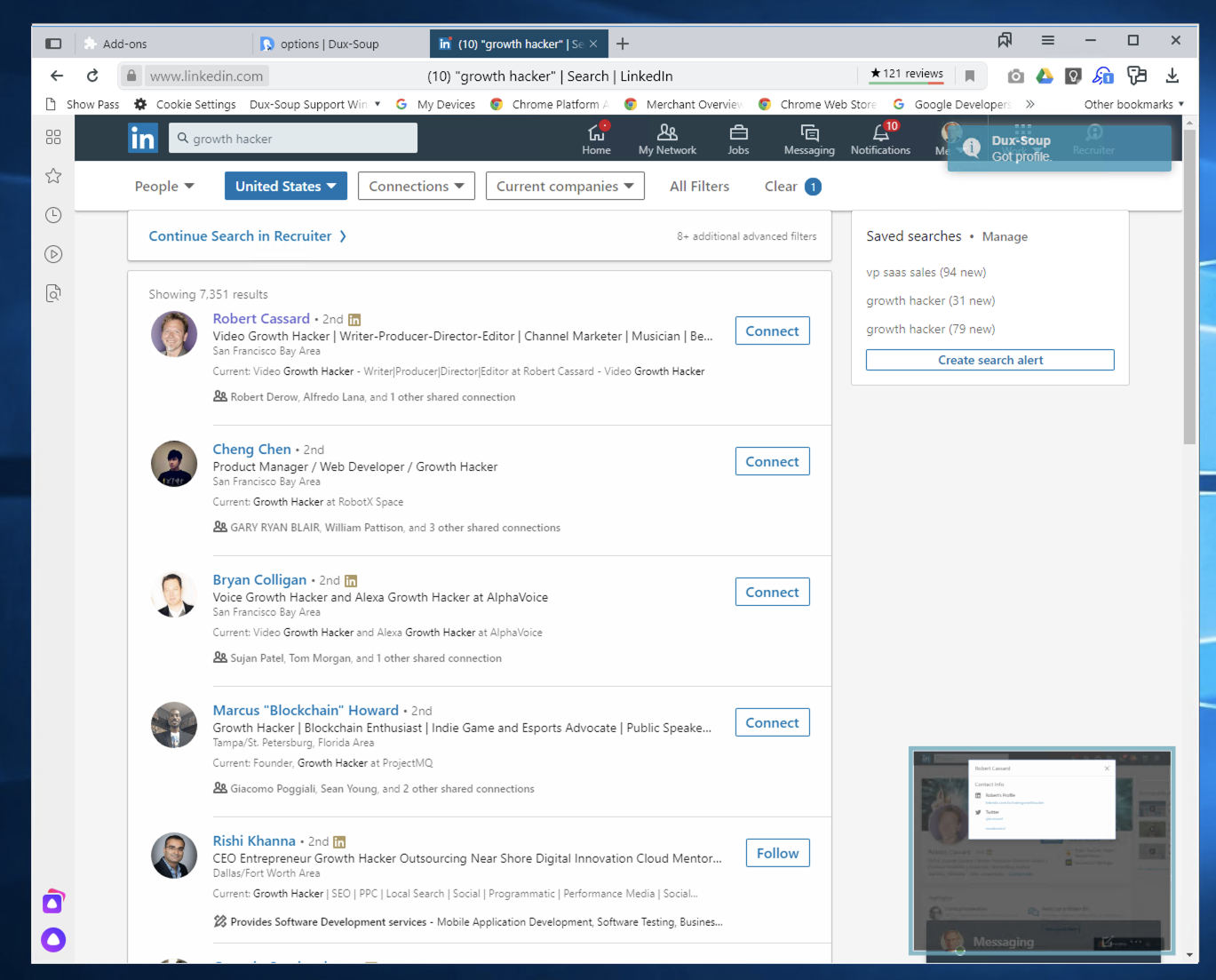Follow Rishi Khanna
The height and width of the screenshot is (980, 1216).
pyautogui.click(x=777, y=853)
